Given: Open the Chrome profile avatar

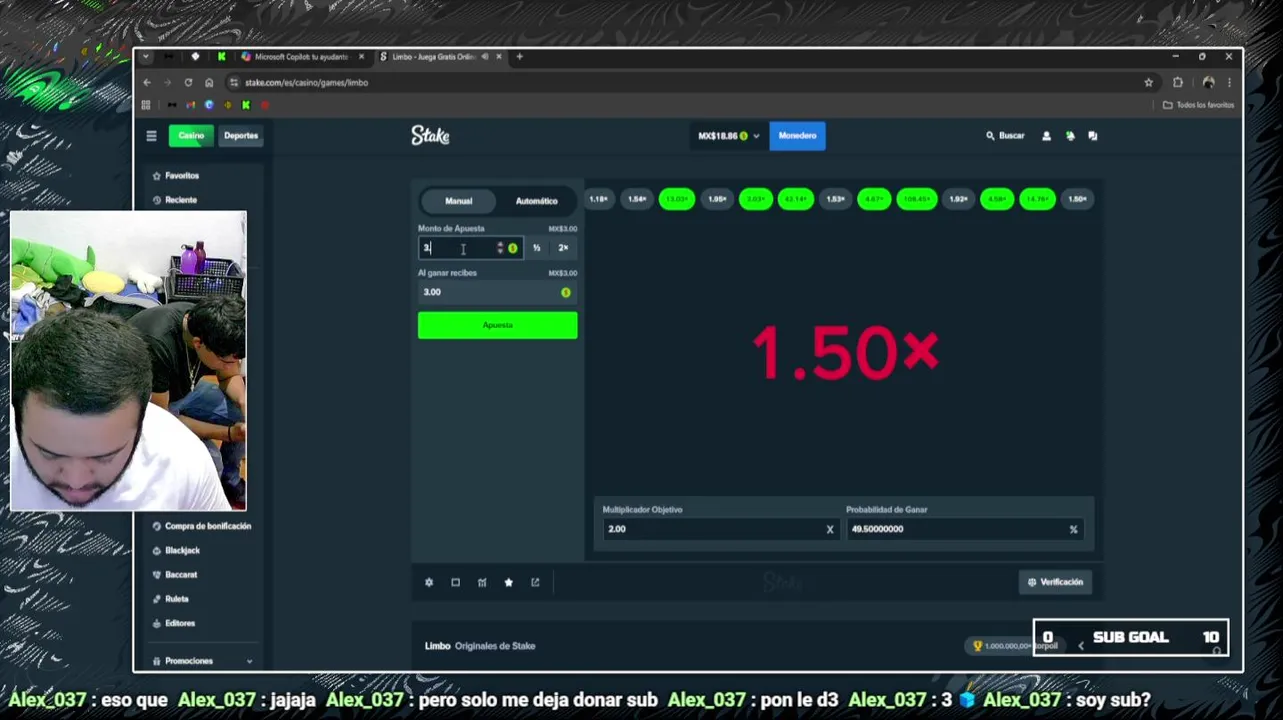Looking at the screenshot, I should click(x=1208, y=83).
